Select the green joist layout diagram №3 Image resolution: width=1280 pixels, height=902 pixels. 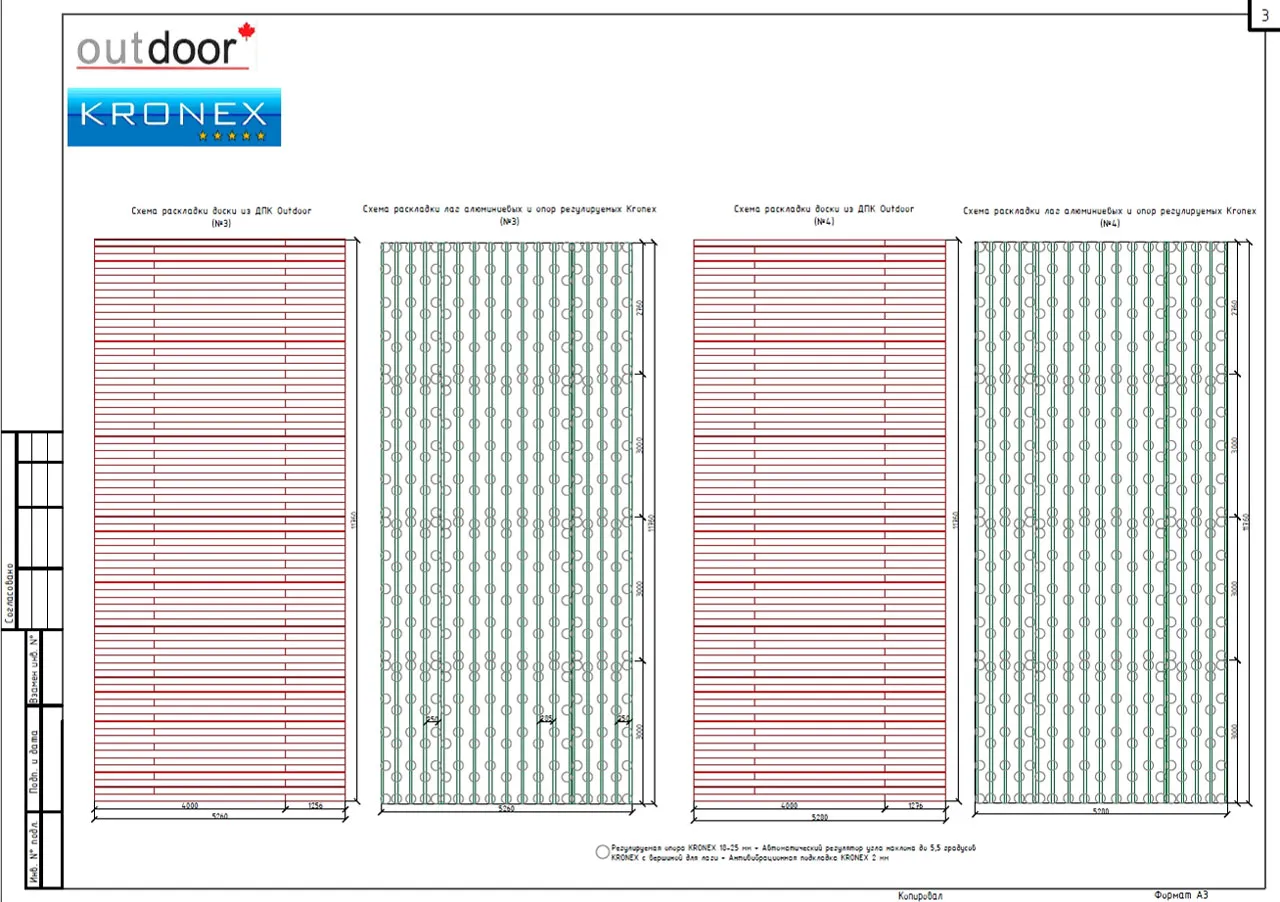pyautogui.click(x=507, y=522)
